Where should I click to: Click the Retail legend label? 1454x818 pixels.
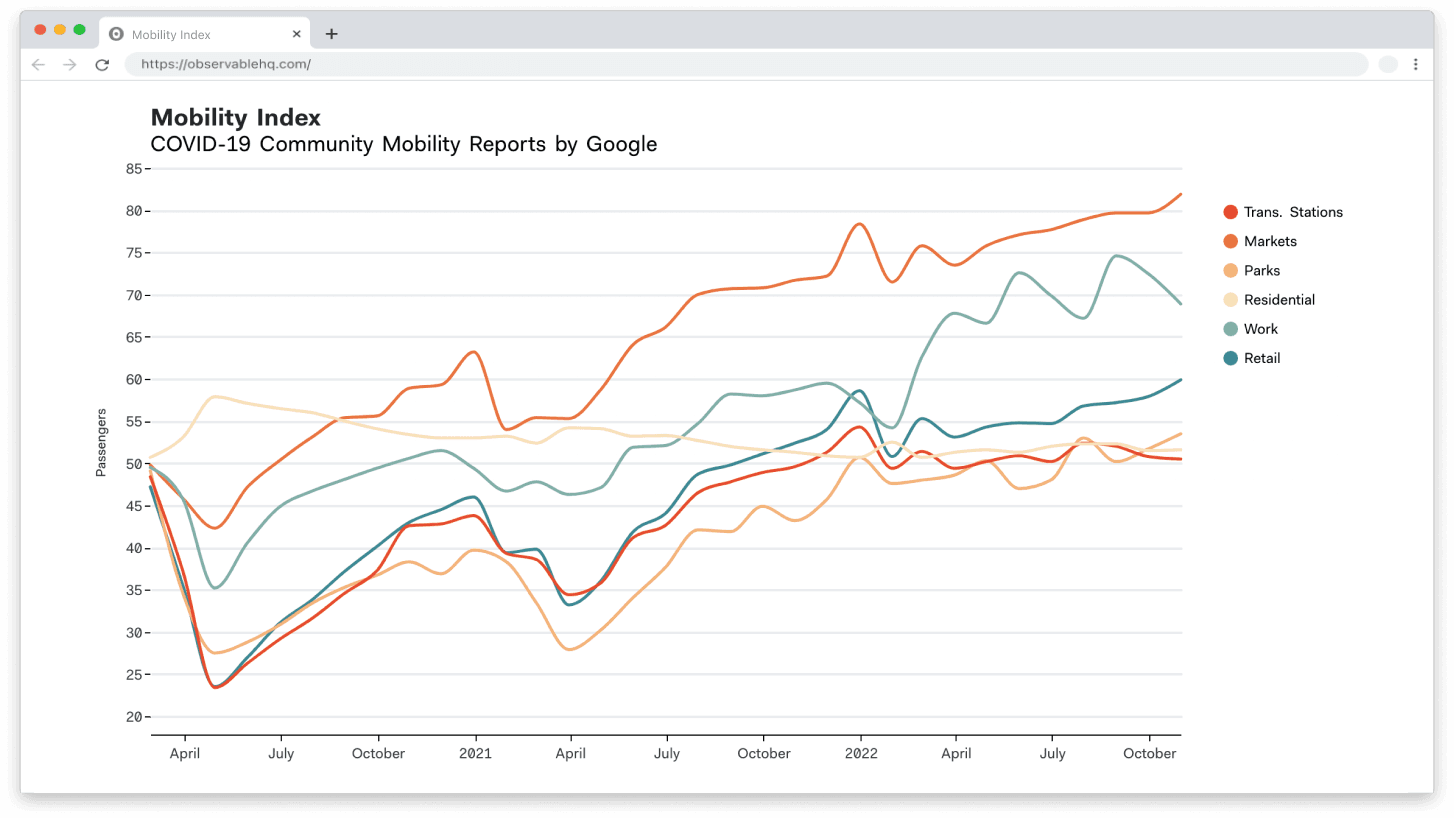click(1261, 358)
